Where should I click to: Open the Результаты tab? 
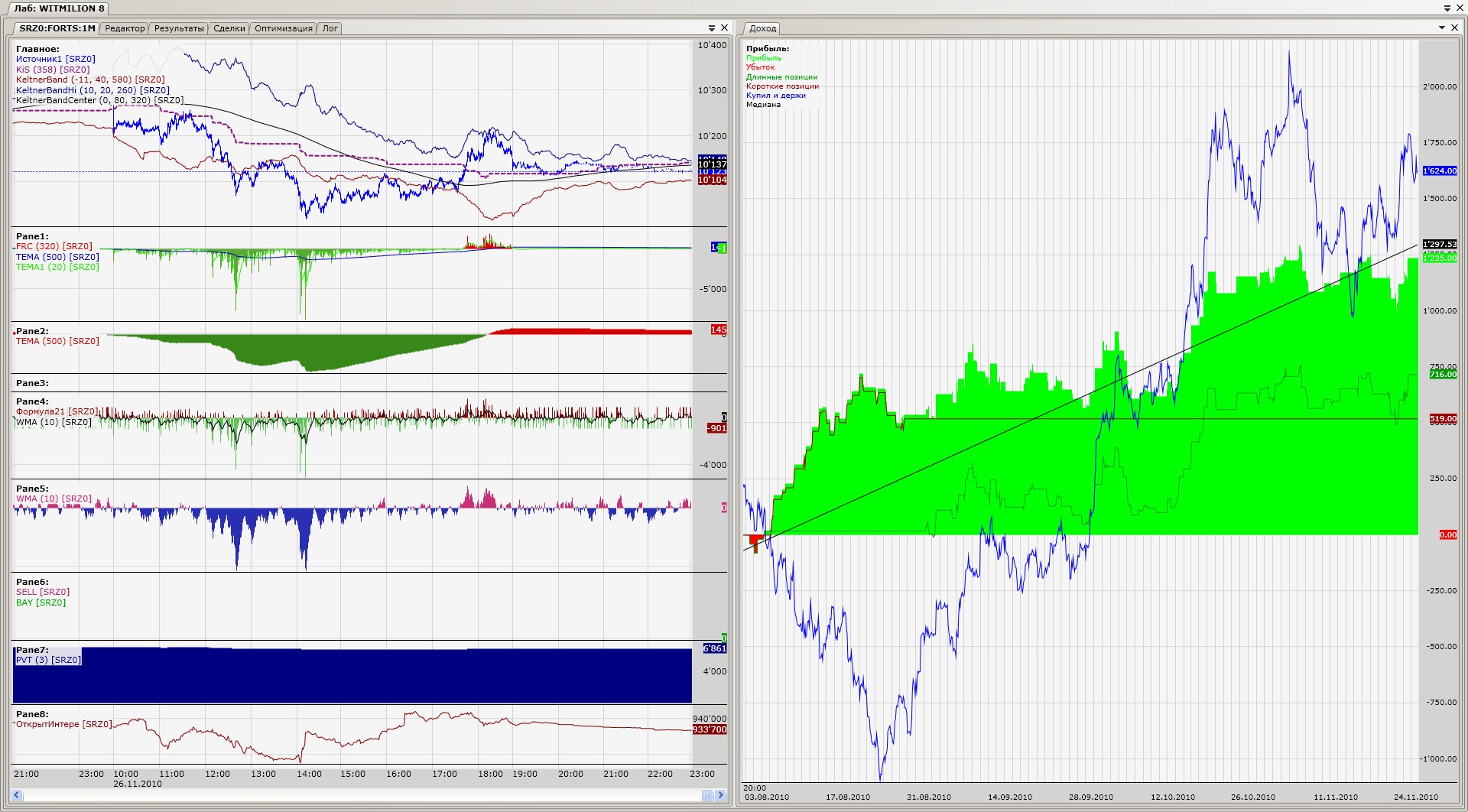click(x=179, y=28)
